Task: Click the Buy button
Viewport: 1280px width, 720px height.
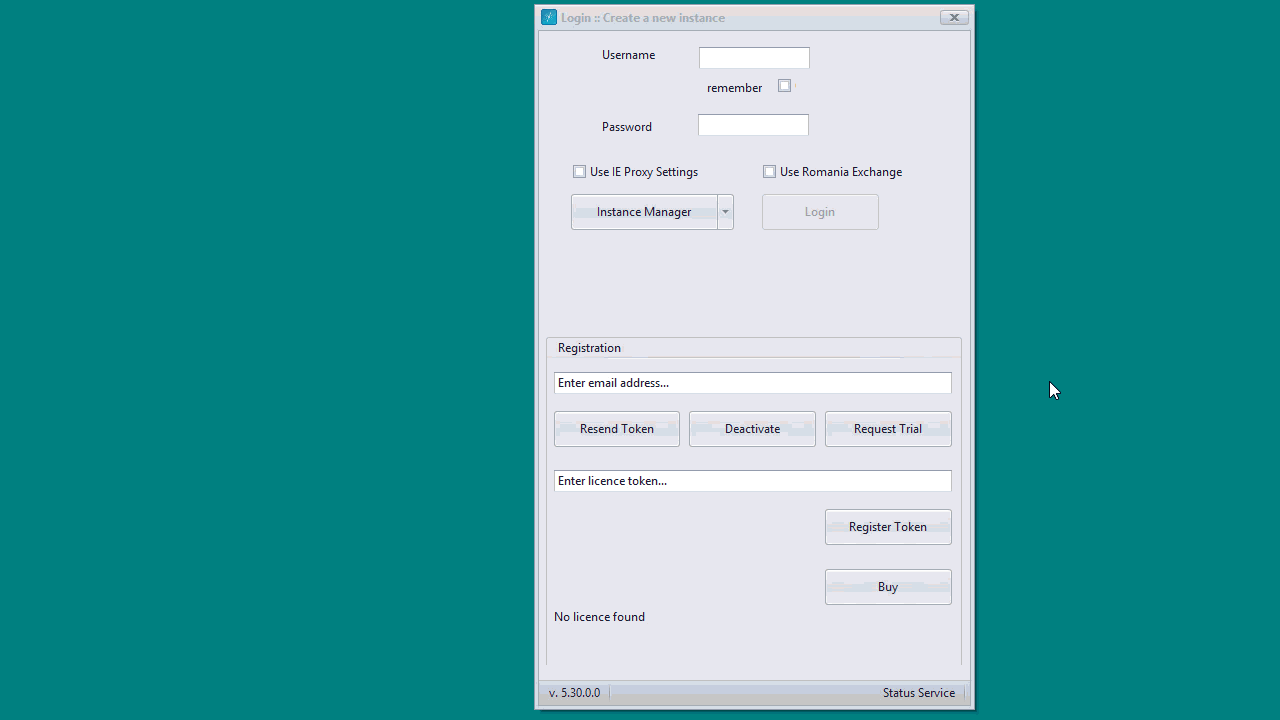Action: (888, 587)
